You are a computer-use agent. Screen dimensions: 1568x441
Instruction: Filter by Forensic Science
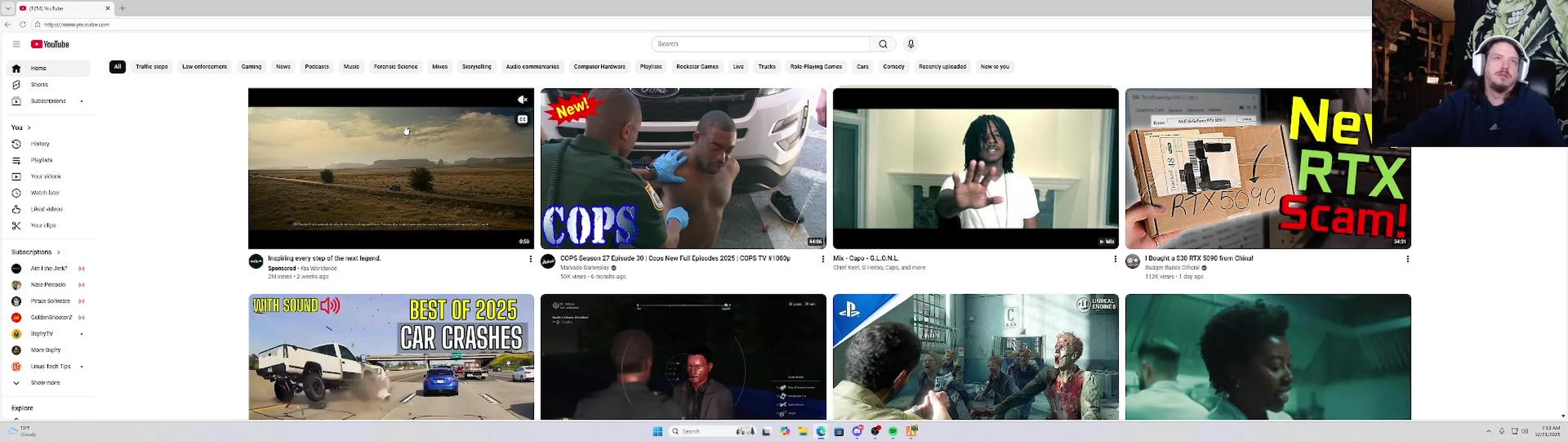[x=396, y=67]
